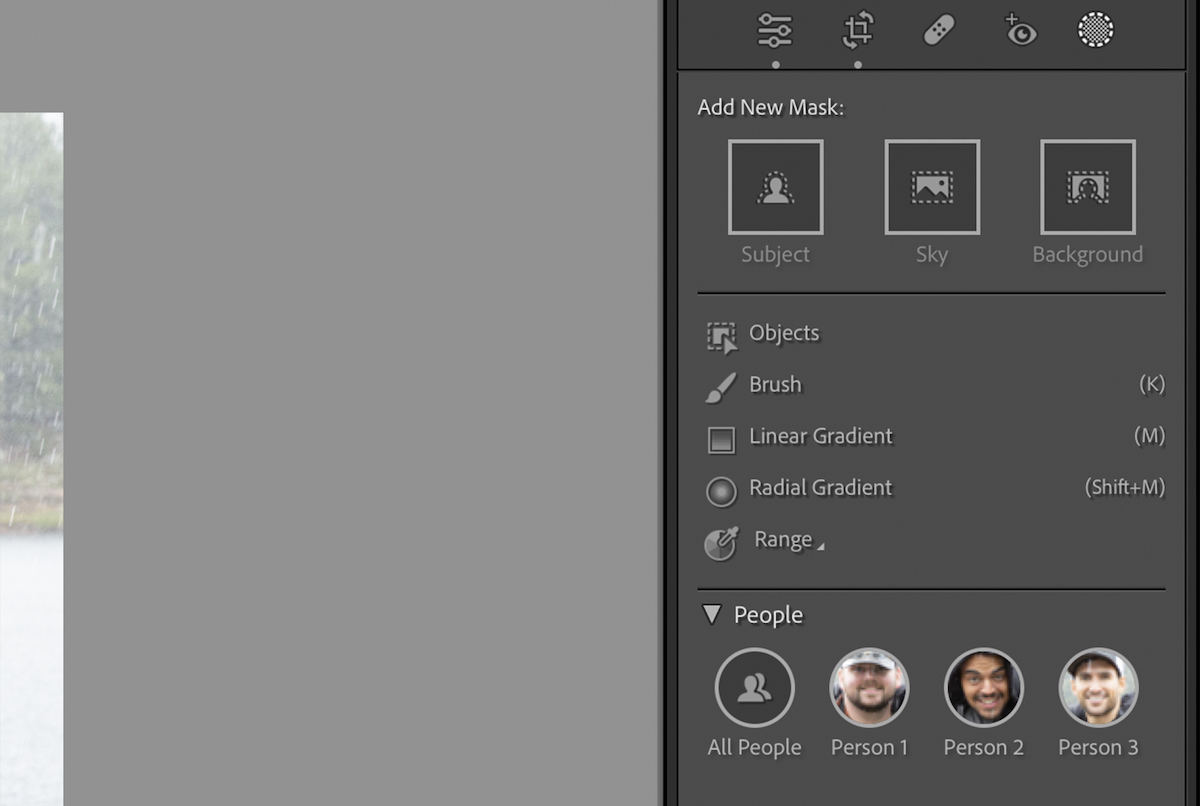
Task: Select the Radial Gradient tool
Action: point(820,489)
